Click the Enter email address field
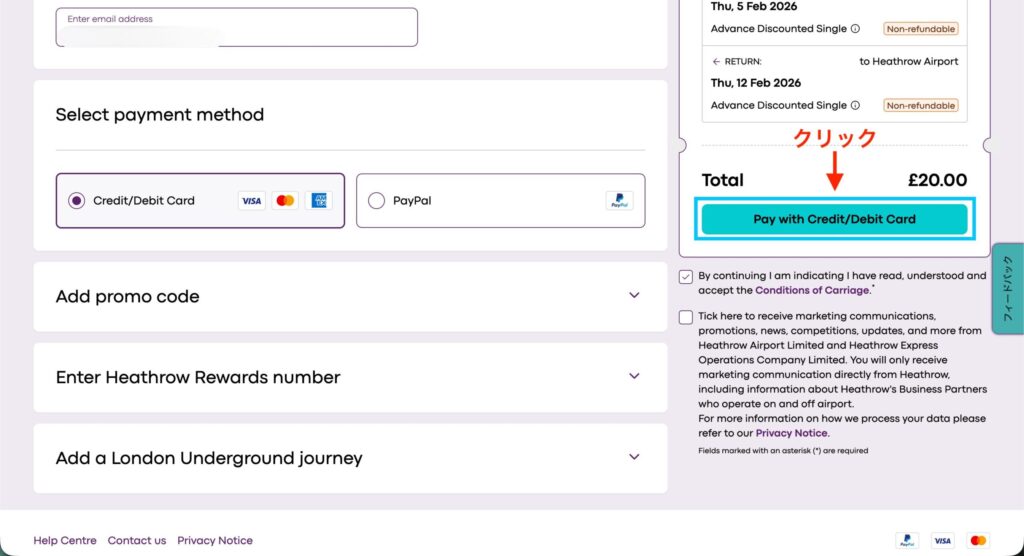Image resolution: width=1024 pixels, height=556 pixels. [x=236, y=28]
